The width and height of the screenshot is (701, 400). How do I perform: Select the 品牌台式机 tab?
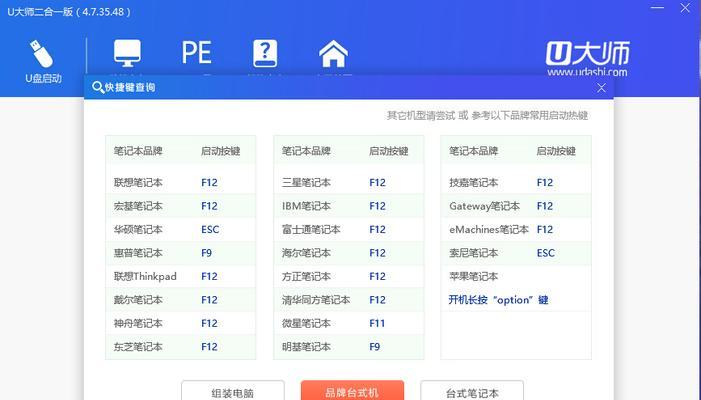(352, 390)
